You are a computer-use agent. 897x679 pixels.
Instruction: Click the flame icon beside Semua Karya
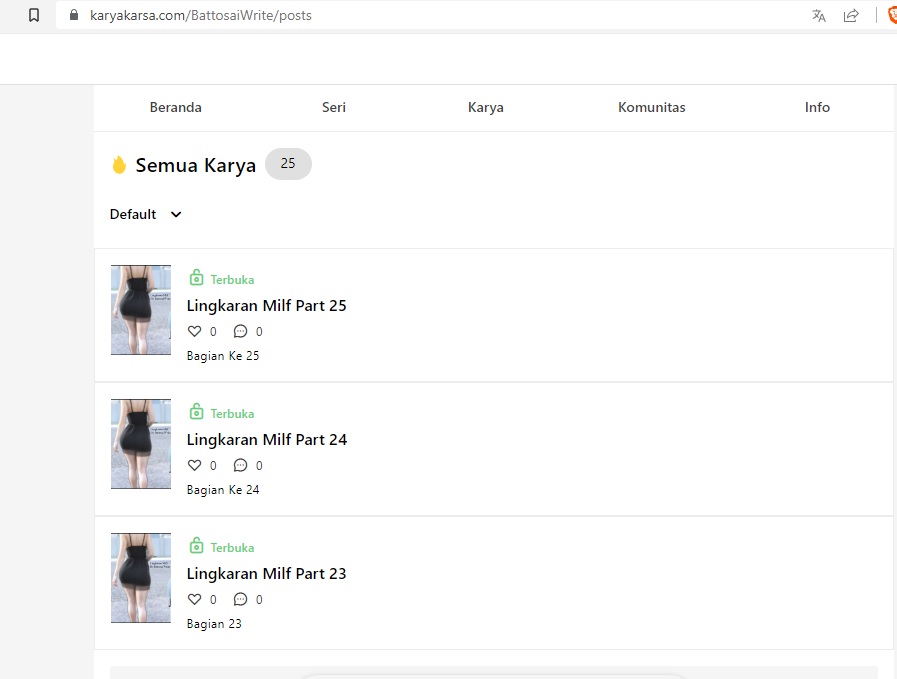(x=119, y=165)
